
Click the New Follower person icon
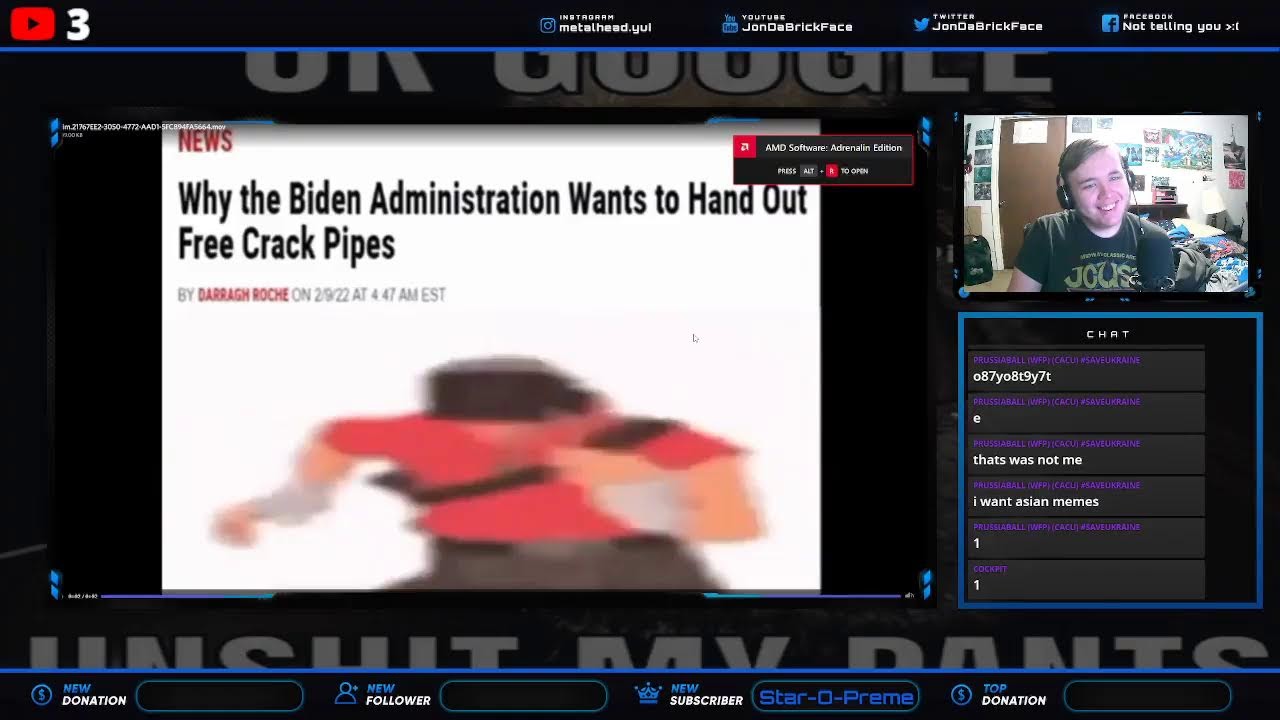click(x=347, y=693)
